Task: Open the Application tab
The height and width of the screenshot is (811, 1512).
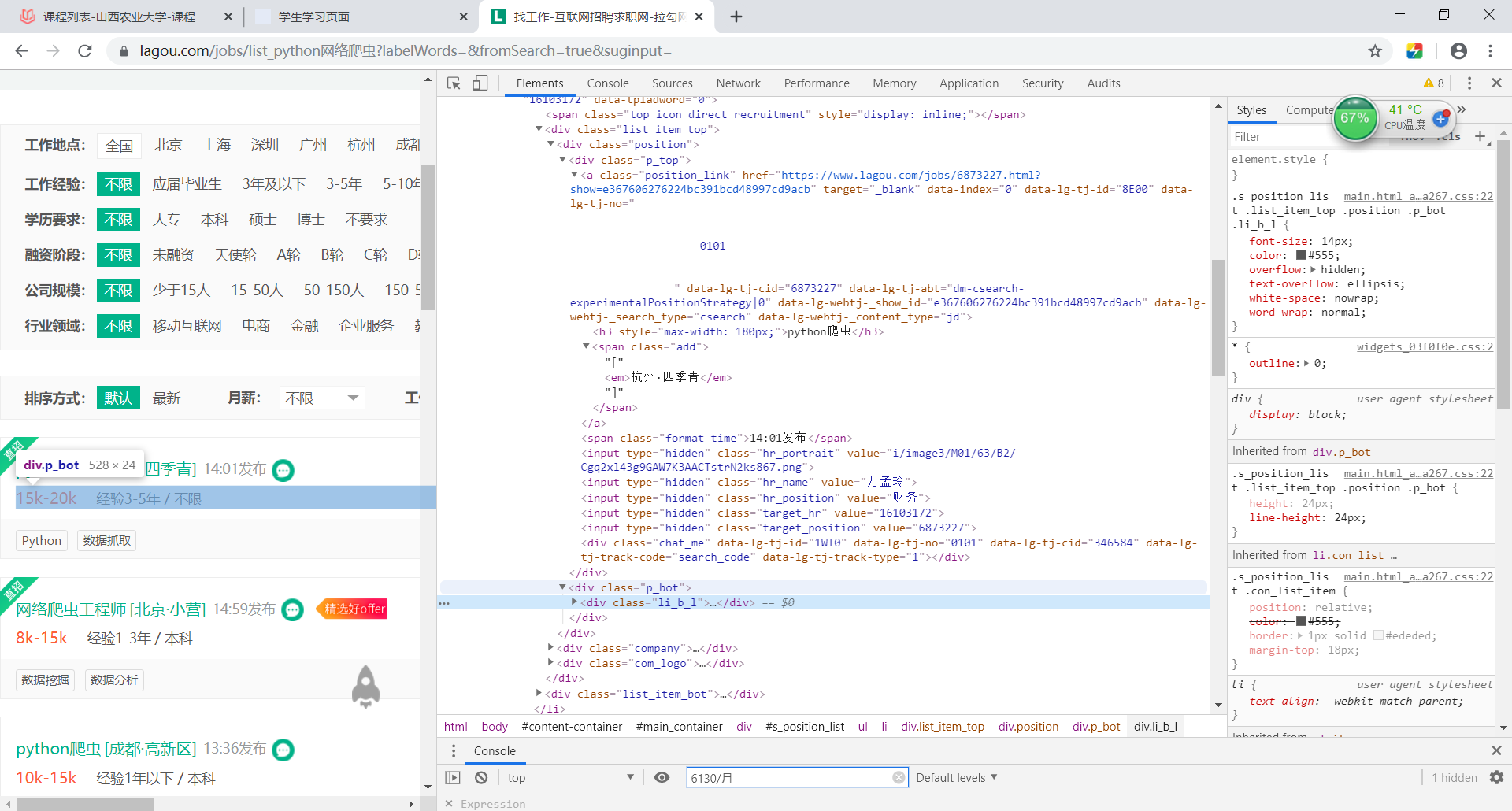Action: point(969,83)
